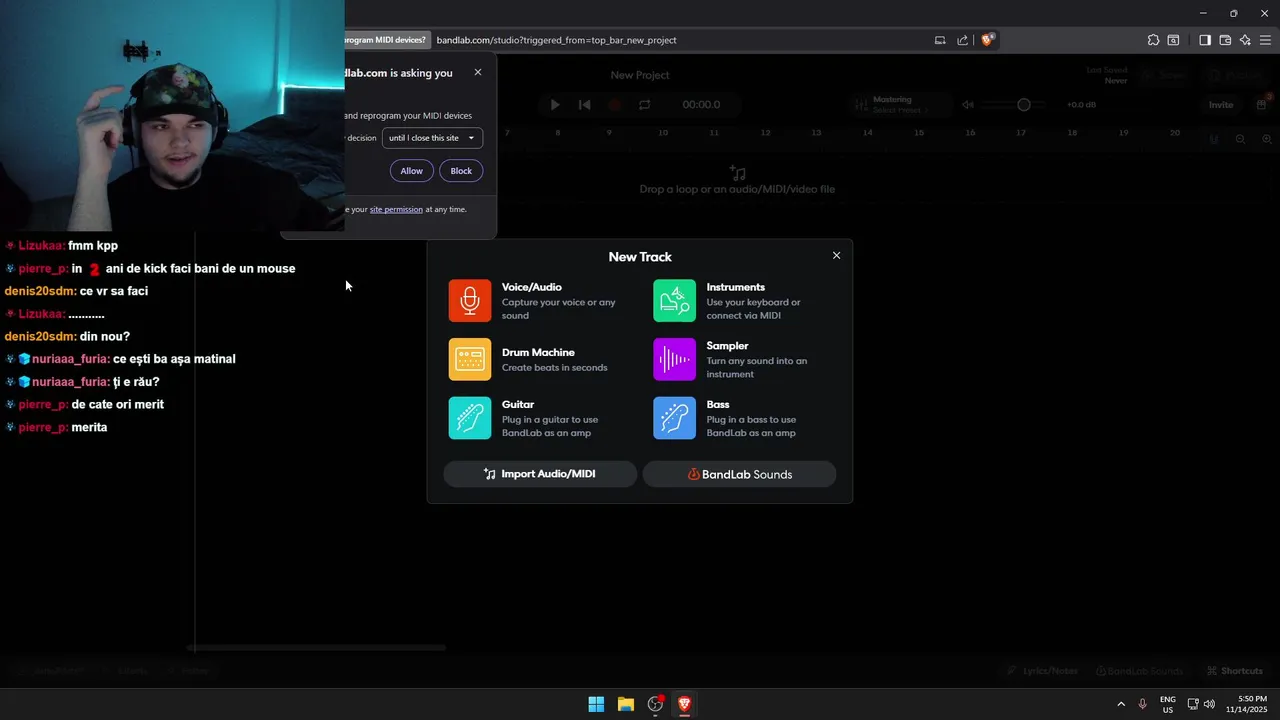Open BandLab Sounds in bottom bar
The height and width of the screenshot is (720, 1280).
1138,671
